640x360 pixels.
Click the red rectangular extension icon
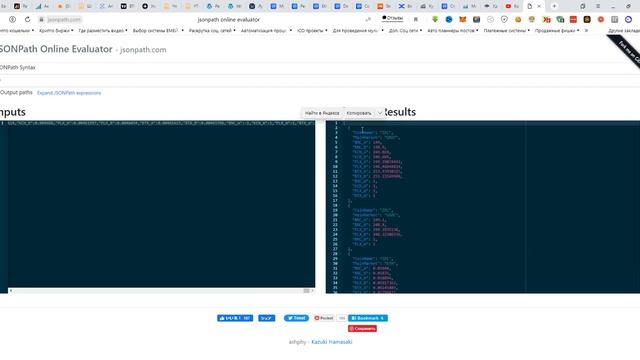coord(573,19)
